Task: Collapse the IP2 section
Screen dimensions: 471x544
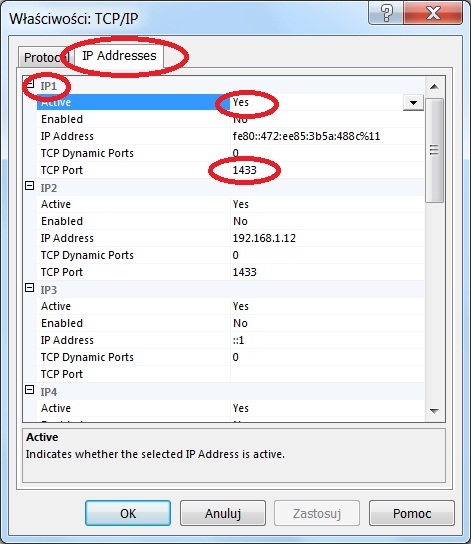Action: [x=30, y=186]
